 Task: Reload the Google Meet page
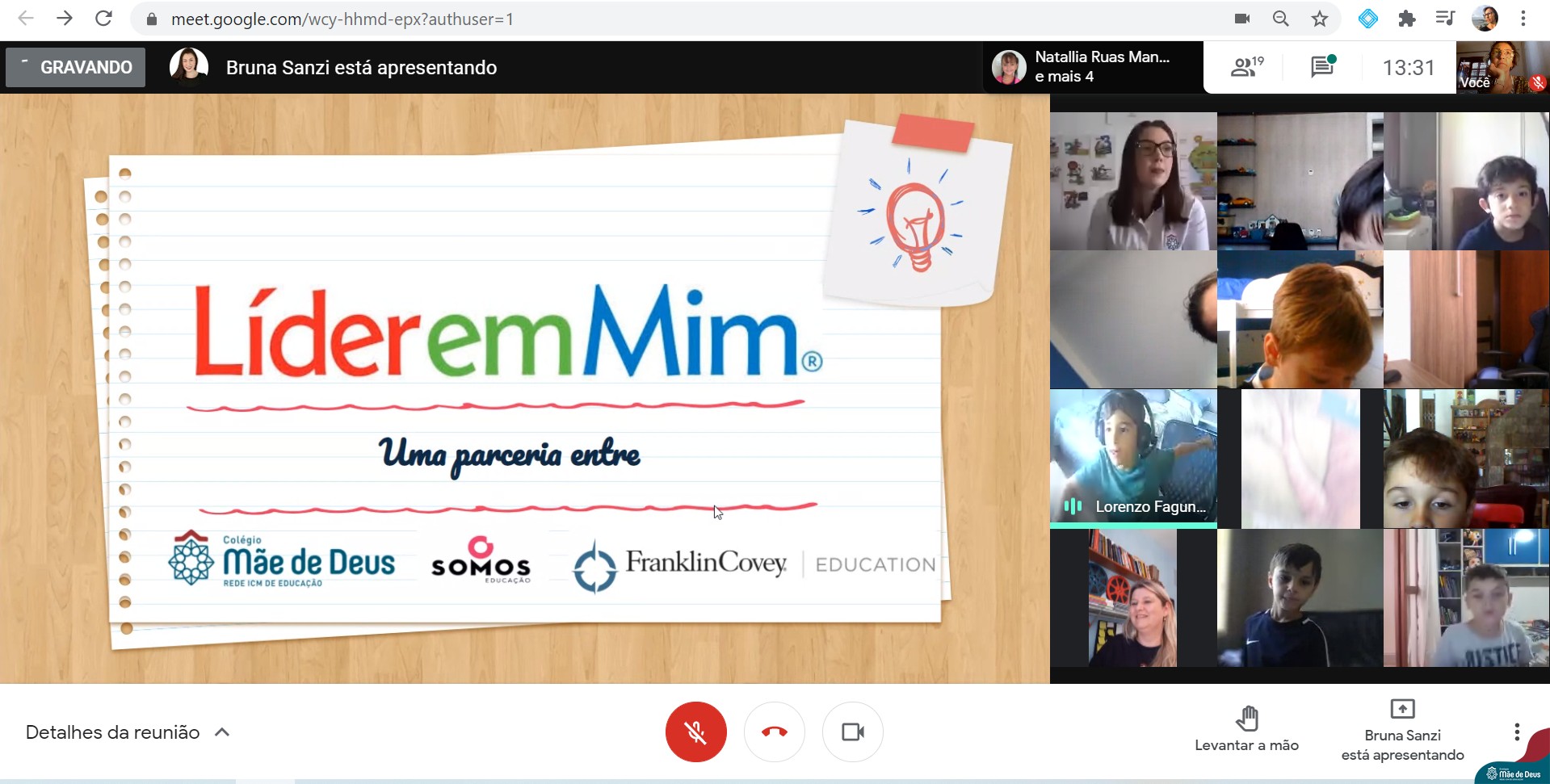[103, 19]
